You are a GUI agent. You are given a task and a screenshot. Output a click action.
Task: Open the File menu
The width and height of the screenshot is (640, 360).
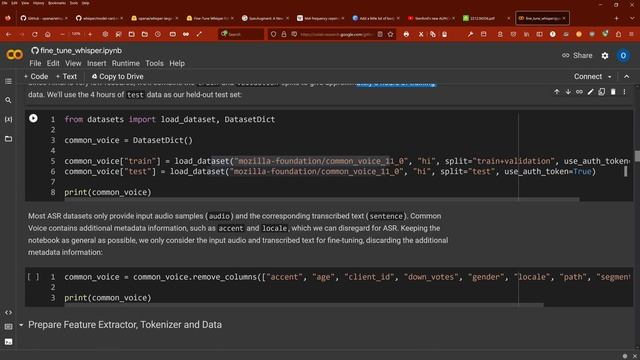(35, 63)
